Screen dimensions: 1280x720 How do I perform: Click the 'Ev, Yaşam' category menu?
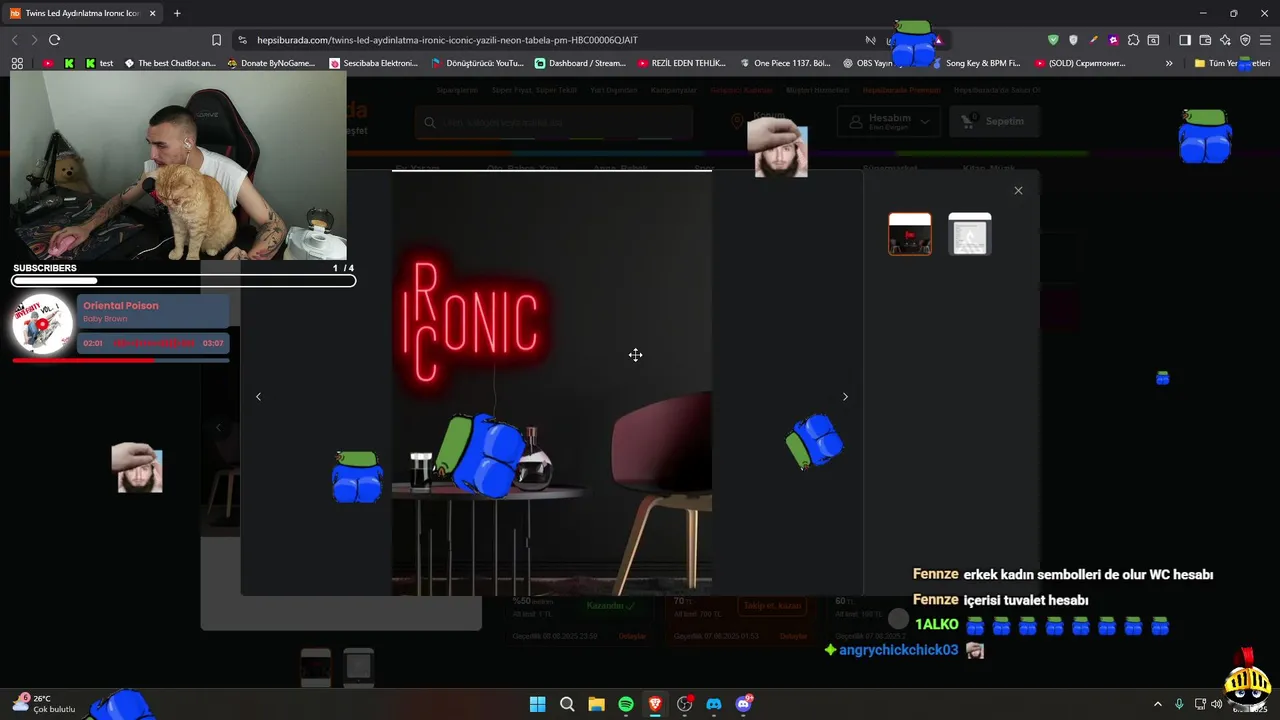tap(418, 169)
